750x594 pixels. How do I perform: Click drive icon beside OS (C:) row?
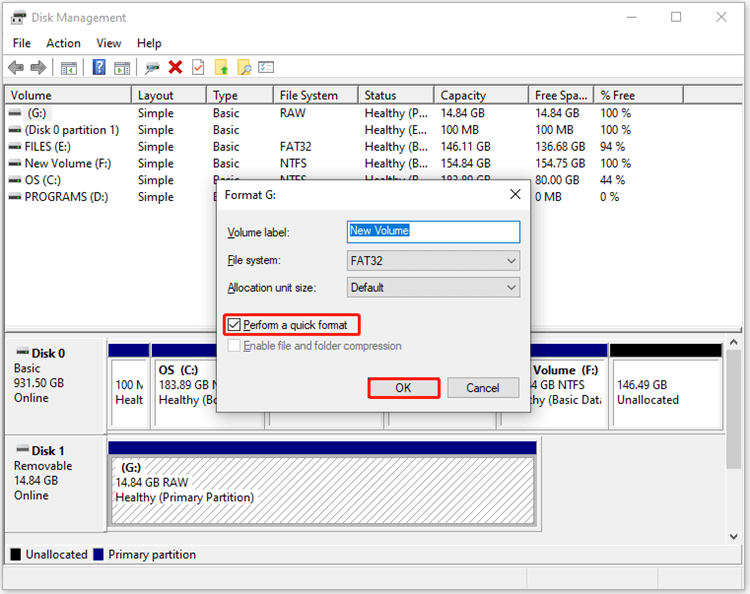point(15,180)
